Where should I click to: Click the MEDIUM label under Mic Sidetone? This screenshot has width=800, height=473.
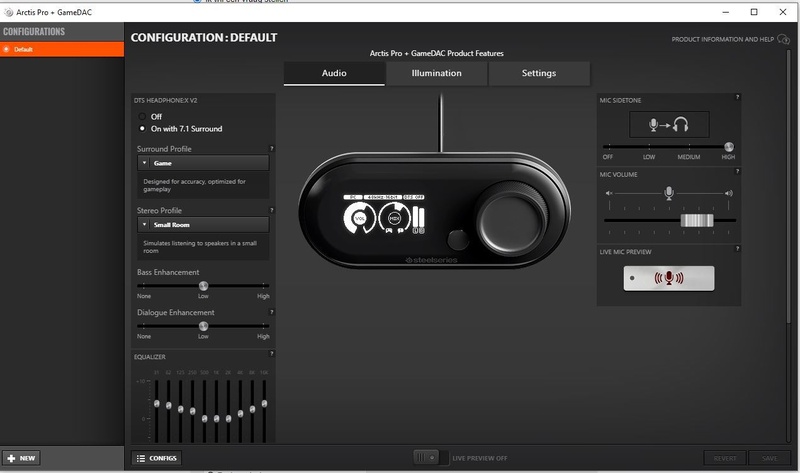pyautogui.click(x=689, y=157)
